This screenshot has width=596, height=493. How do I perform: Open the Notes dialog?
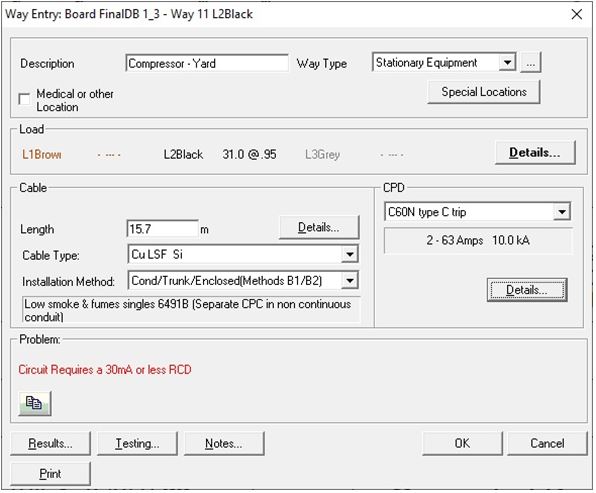pyautogui.click(x=224, y=443)
